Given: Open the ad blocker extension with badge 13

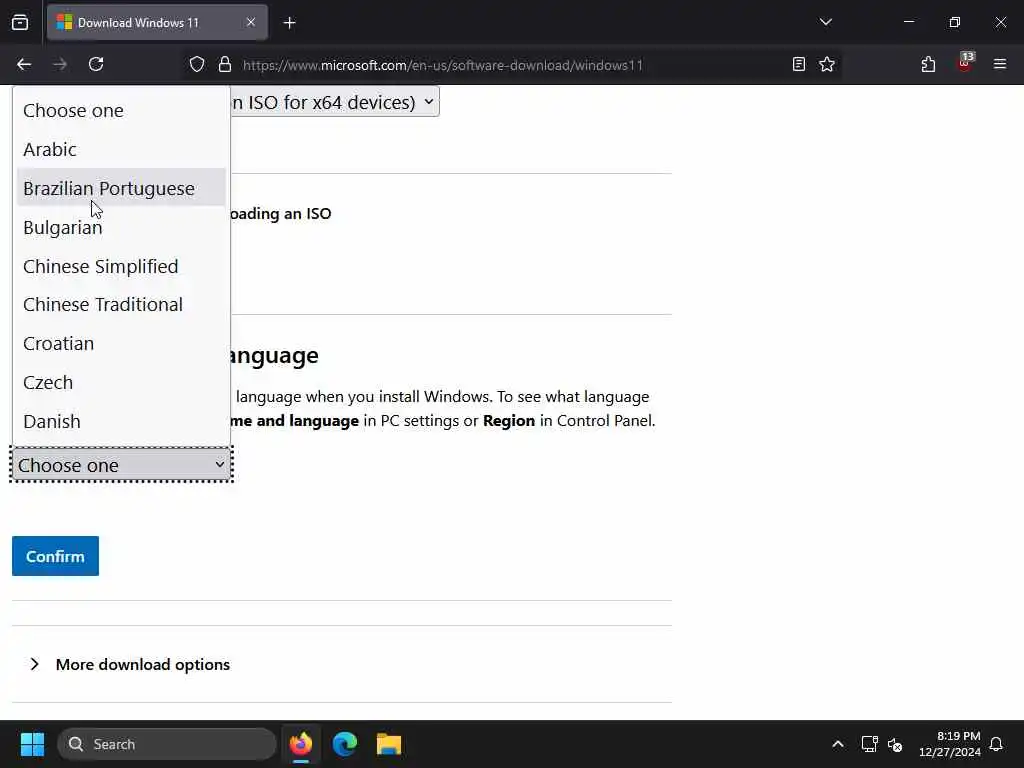Looking at the screenshot, I should 965,63.
